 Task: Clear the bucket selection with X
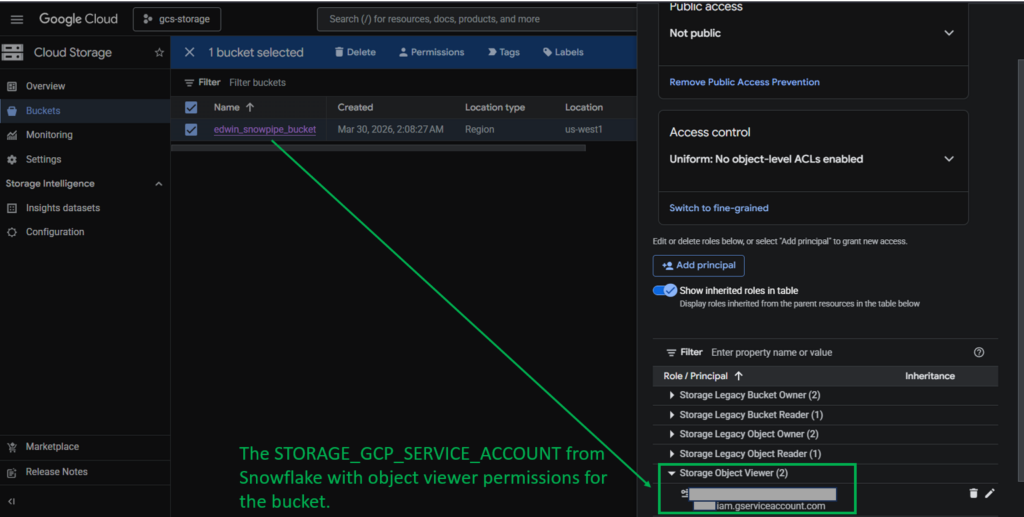click(189, 52)
